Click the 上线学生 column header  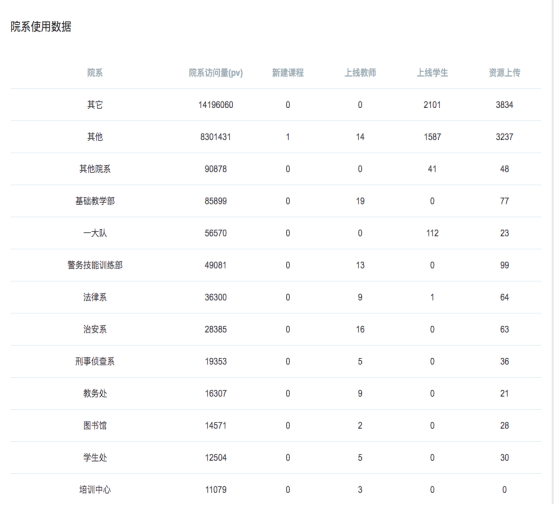coord(432,73)
